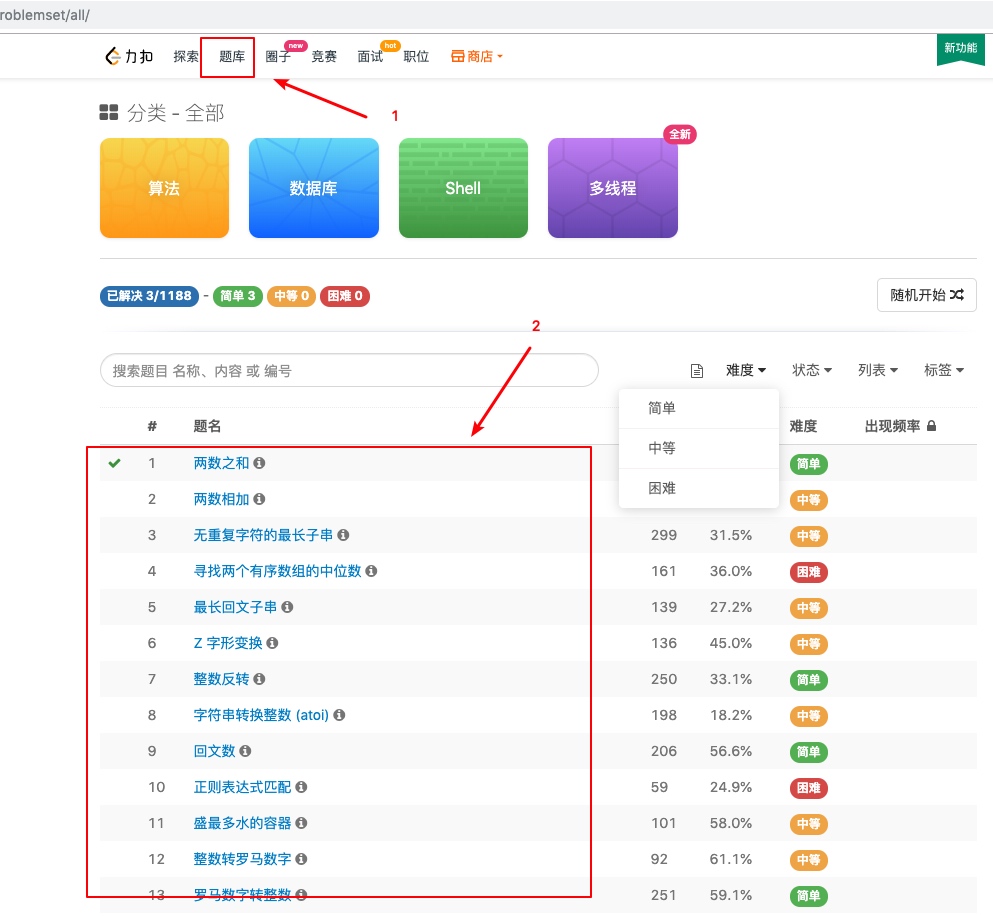This screenshot has width=993, height=916.
Task: Open problem 字符串转换整数 (atoi)
Action: tap(261, 715)
